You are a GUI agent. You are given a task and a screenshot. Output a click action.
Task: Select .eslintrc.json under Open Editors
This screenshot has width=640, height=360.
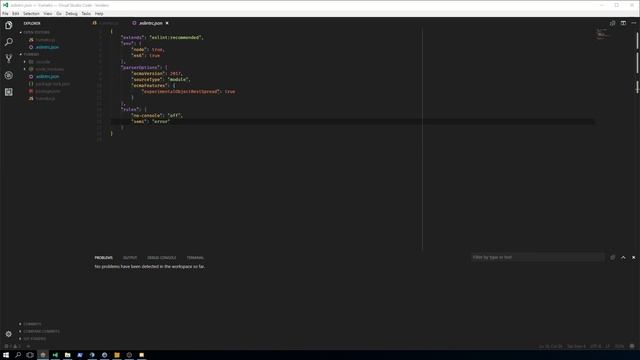47,47
